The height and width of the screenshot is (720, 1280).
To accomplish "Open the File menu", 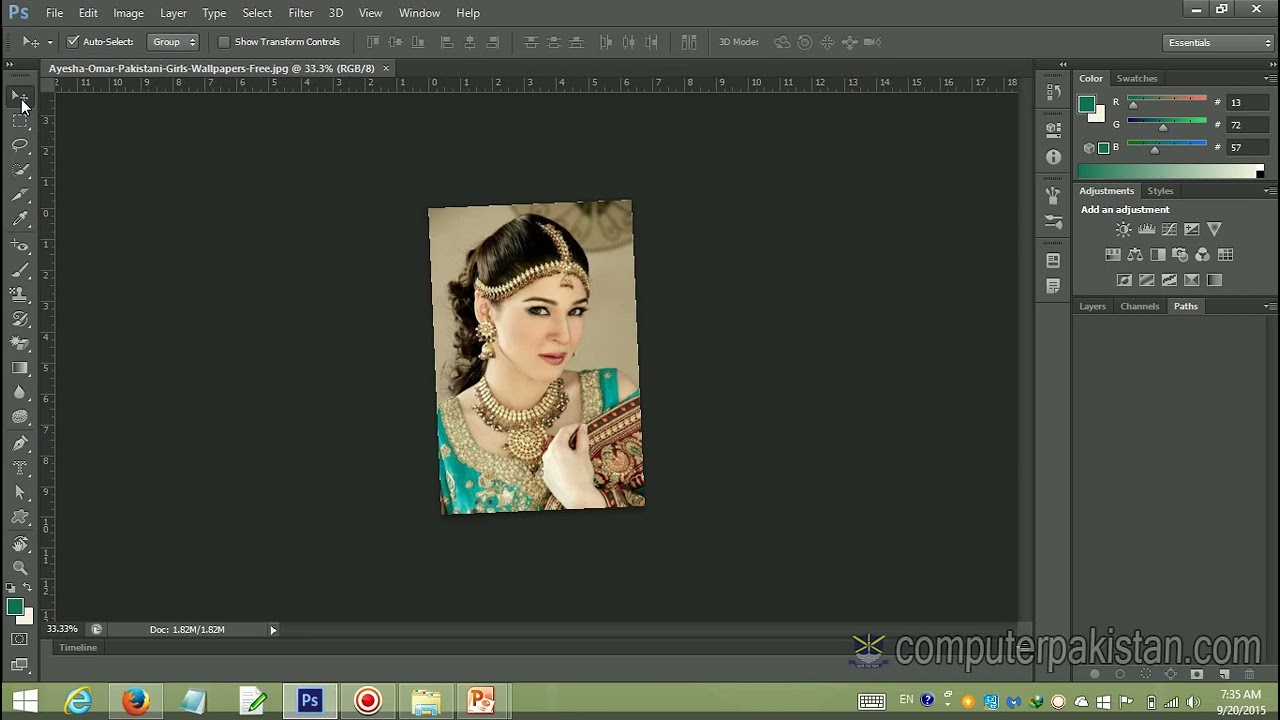I will tap(54, 13).
